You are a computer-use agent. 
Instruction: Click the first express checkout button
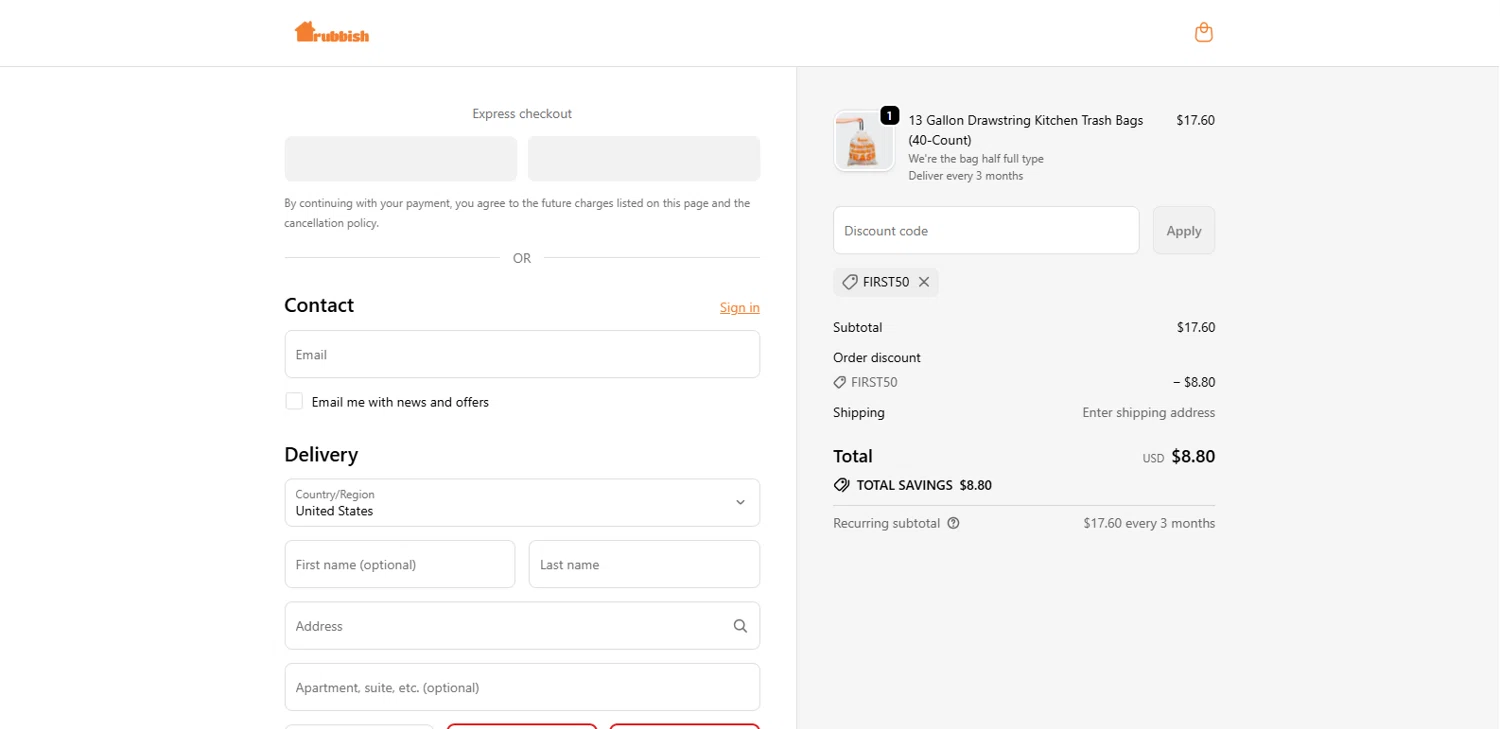pyautogui.click(x=401, y=159)
